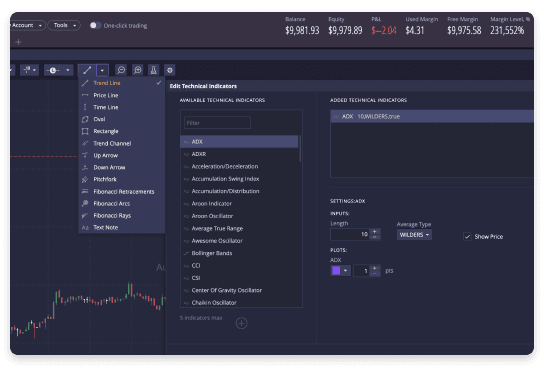Click the add indicator plus circle button
The height and width of the screenshot is (369, 544).
241,323
